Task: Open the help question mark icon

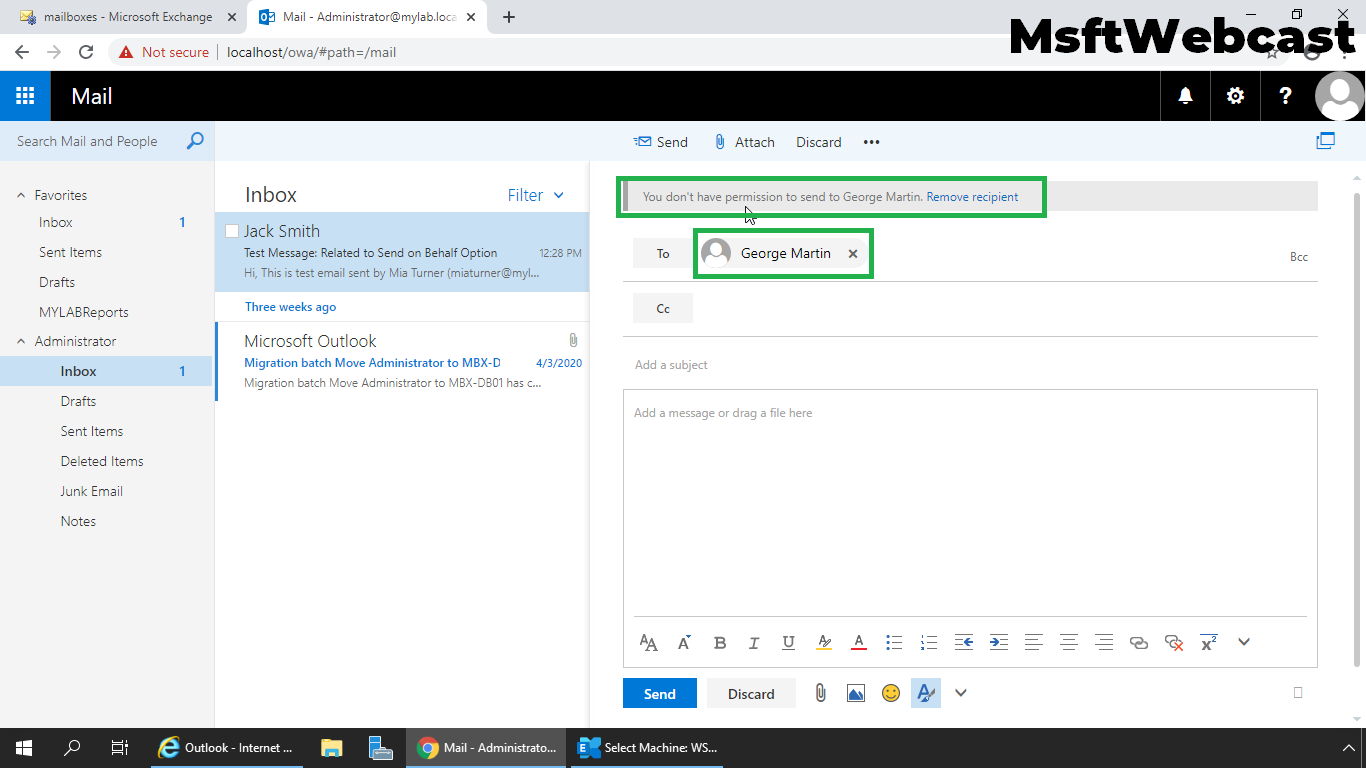Action: click(1286, 96)
